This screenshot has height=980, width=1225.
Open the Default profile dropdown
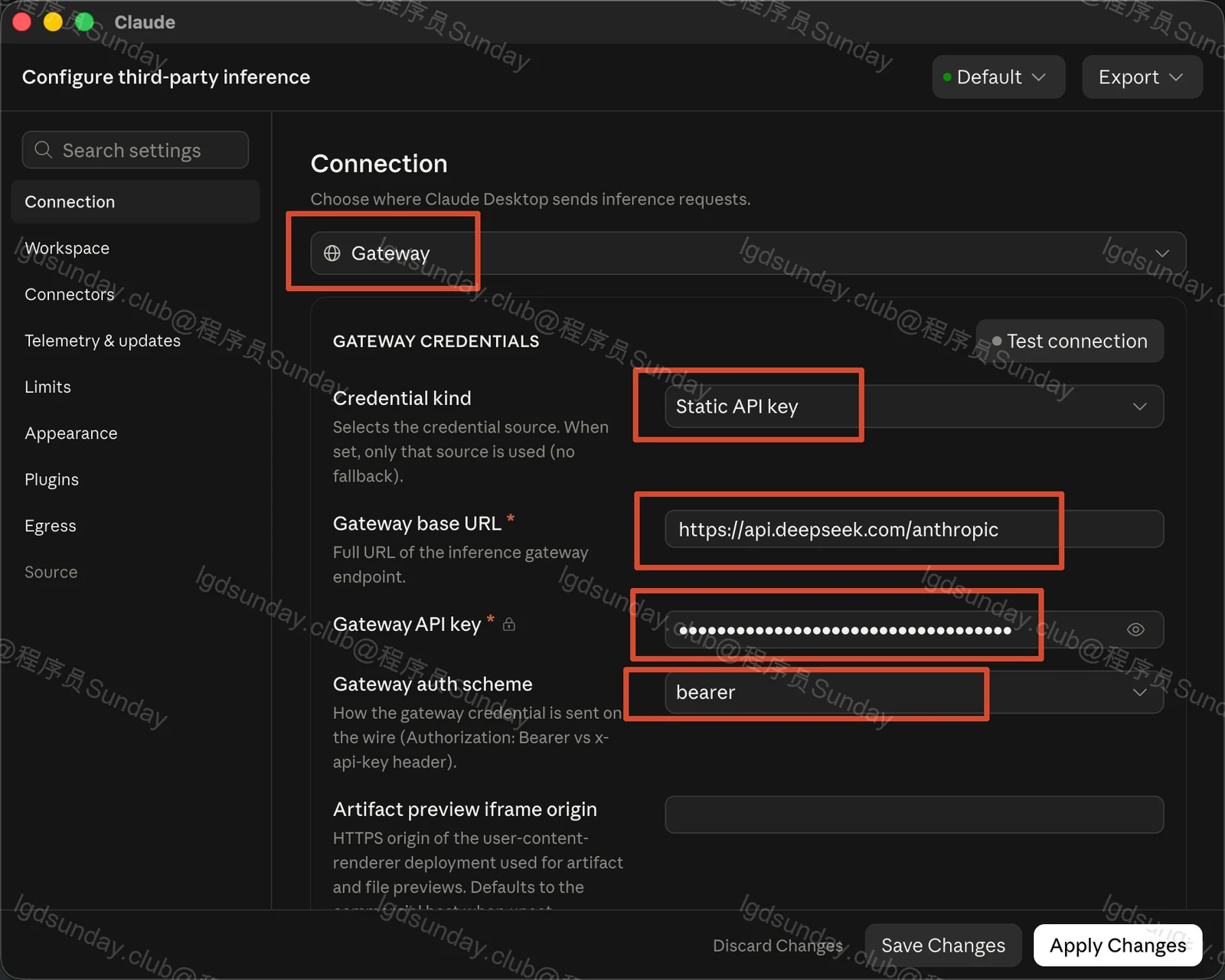coord(998,77)
